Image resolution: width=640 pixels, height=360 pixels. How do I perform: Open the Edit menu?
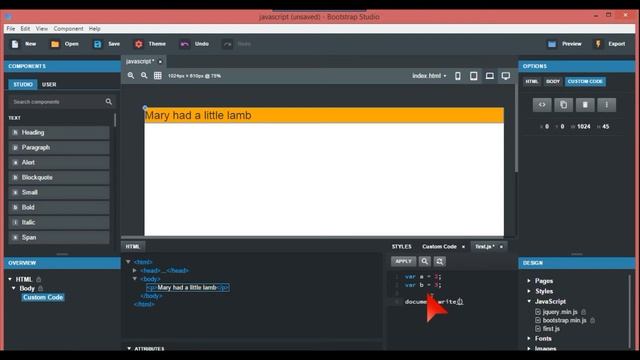point(25,29)
